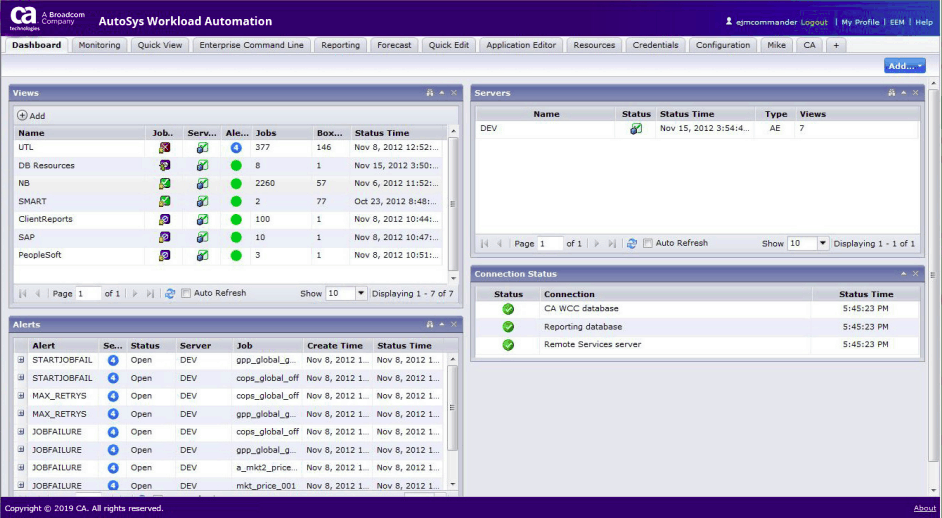Screen dimensions: 942x518
Task: Click the job status icon for UTL view
Action: click(164, 147)
